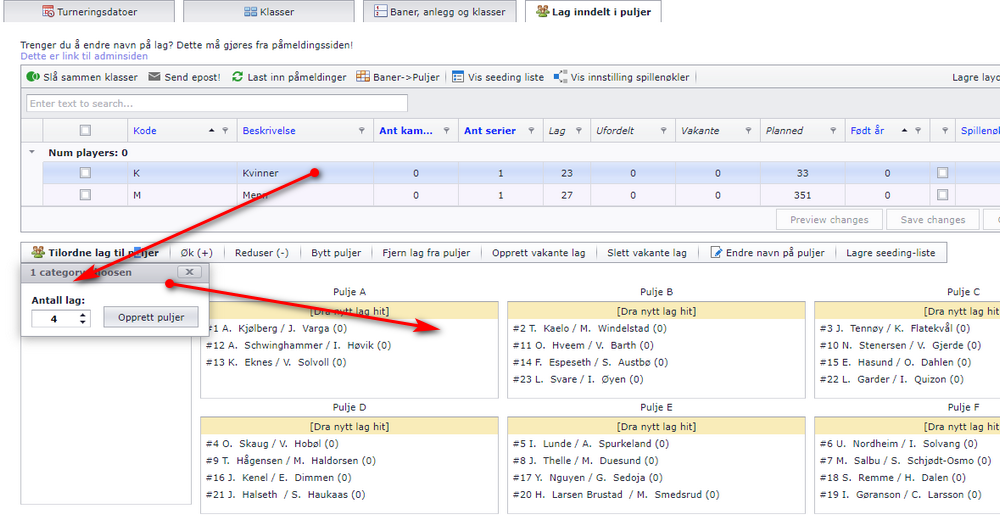Select team Nordheim / Solvang
Viewport: 1000px width, 526px height.
(898, 443)
